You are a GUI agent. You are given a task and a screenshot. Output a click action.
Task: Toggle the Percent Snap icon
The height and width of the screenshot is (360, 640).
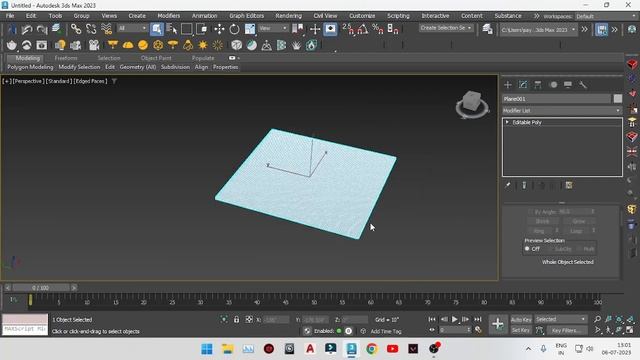378,29
